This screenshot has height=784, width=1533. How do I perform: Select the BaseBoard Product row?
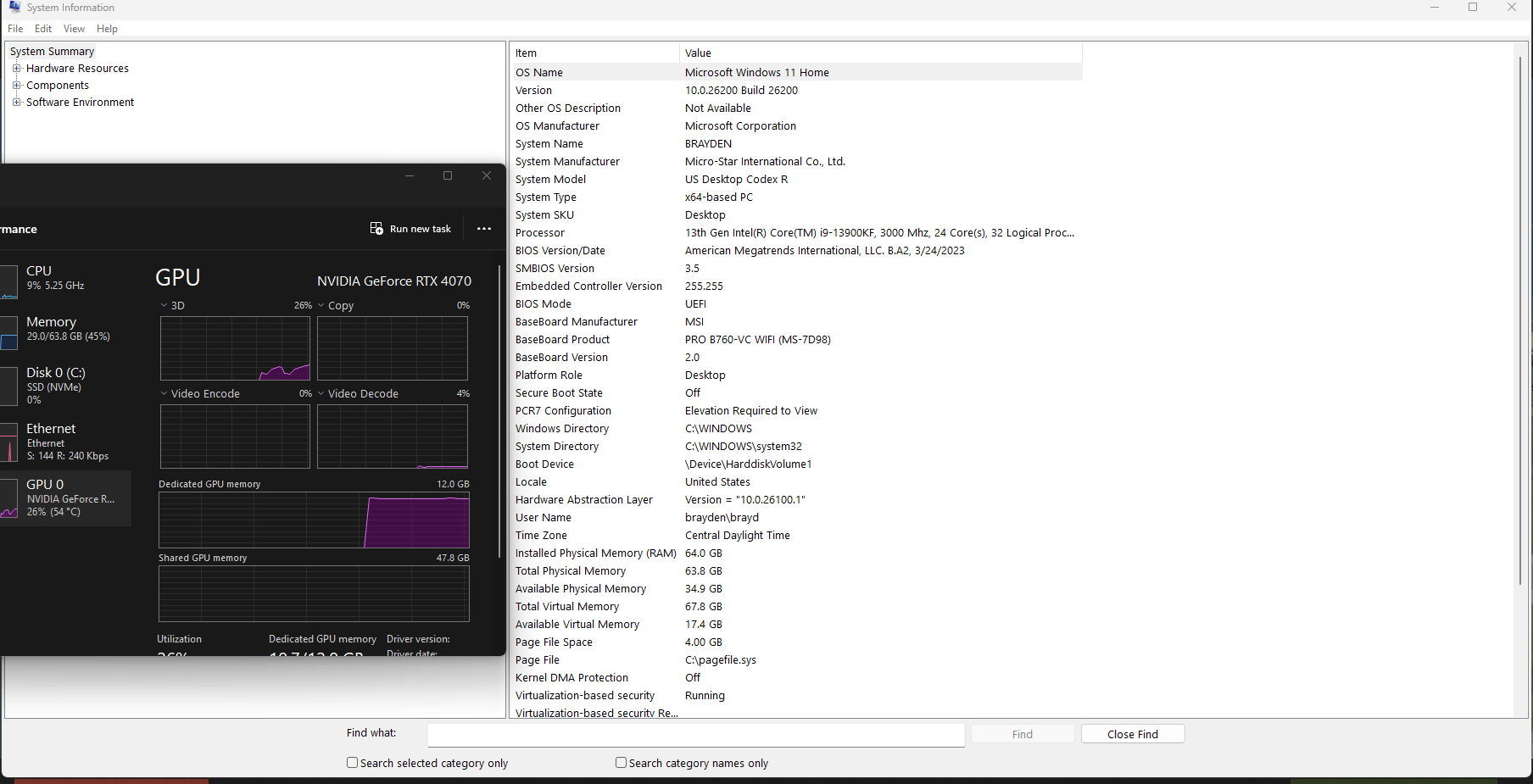pos(796,340)
